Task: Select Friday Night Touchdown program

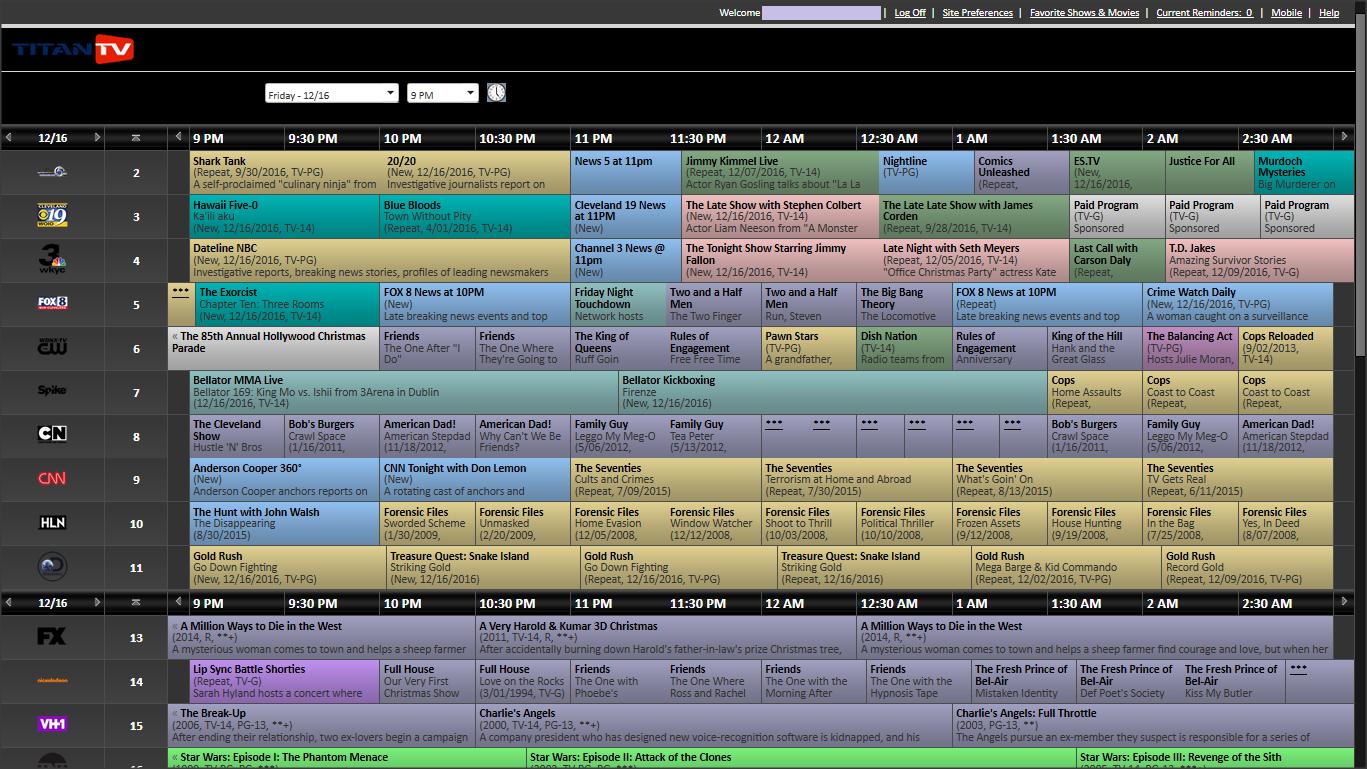Action: [x=618, y=304]
